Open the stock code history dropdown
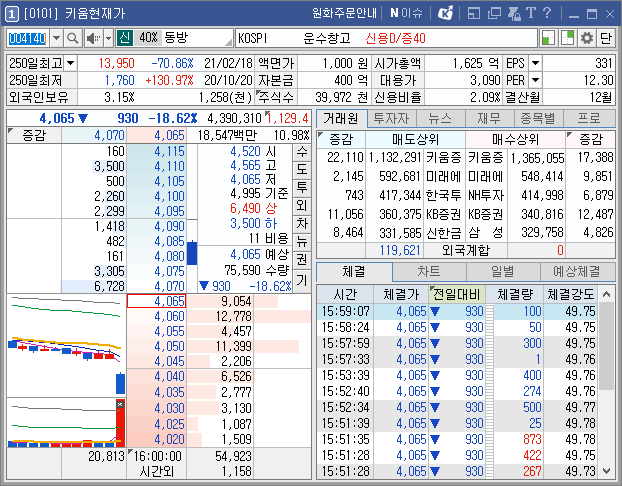The width and height of the screenshot is (622, 486). [56, 38]
